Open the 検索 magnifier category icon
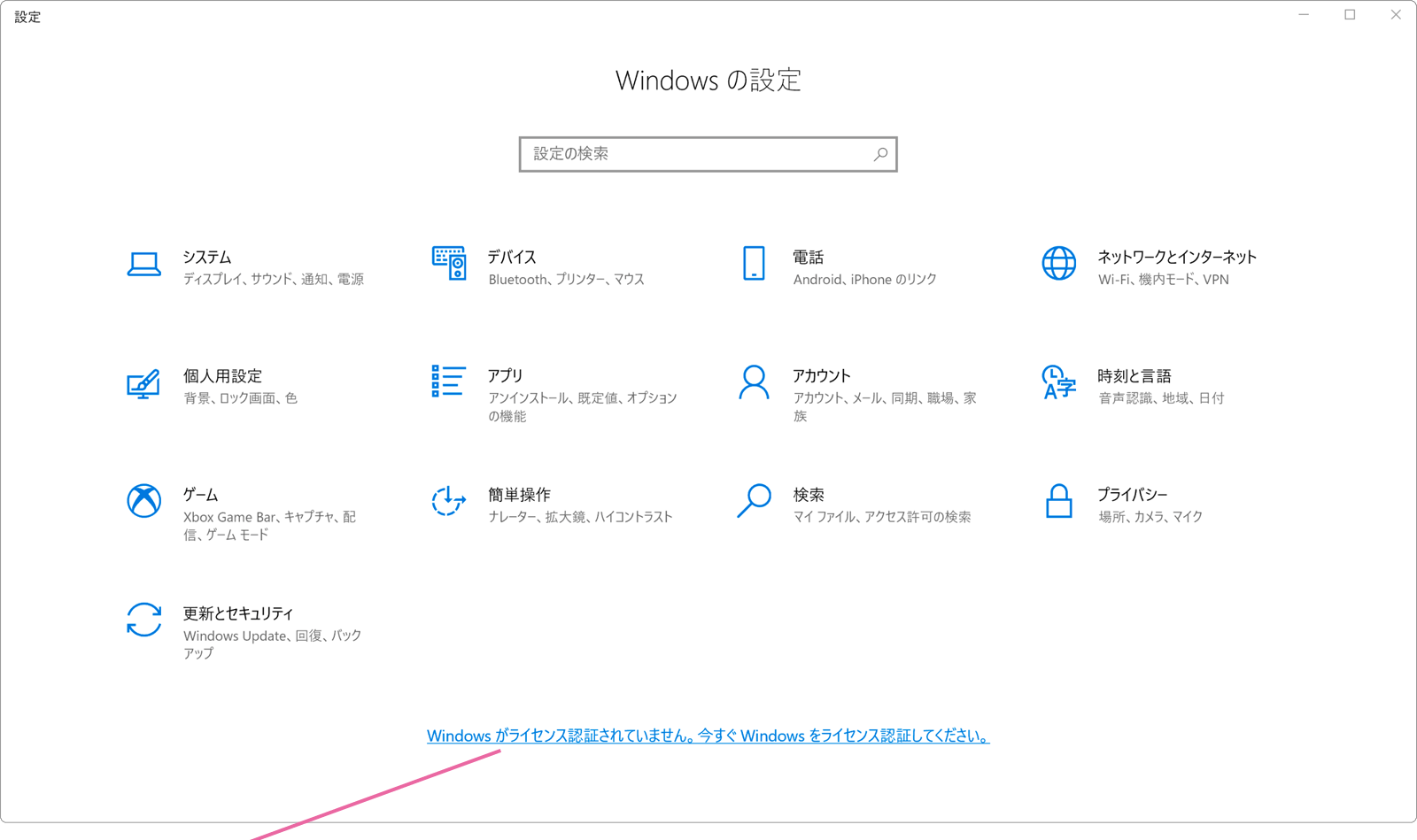Image resolution: width=1417 pixels, height=840 pixels. click(754, 501)
